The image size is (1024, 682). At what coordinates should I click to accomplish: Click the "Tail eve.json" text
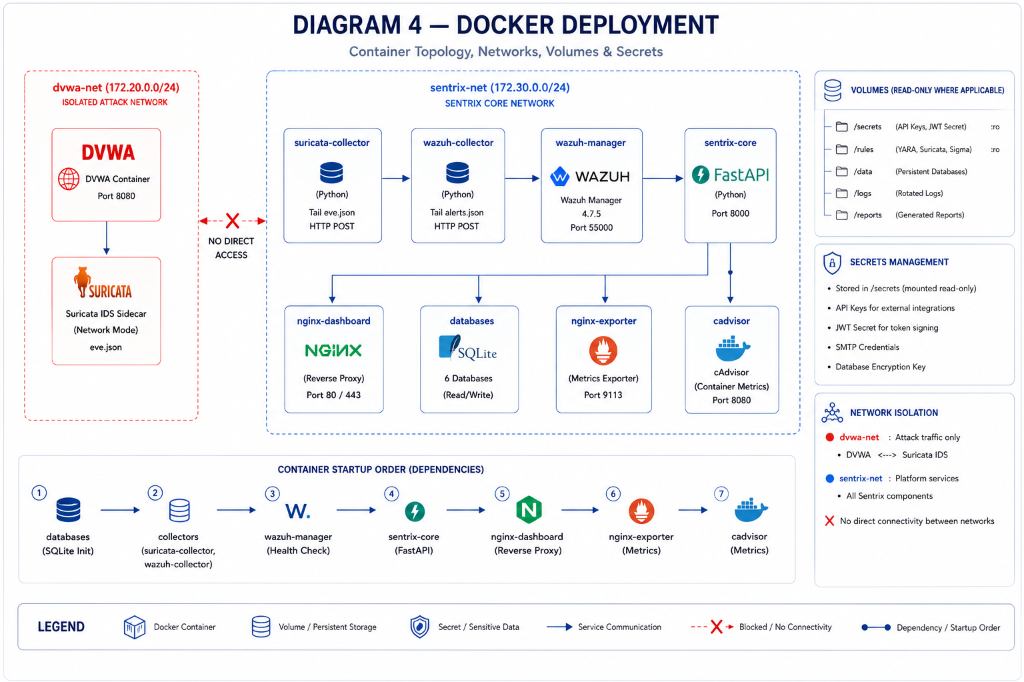point(332,212)
